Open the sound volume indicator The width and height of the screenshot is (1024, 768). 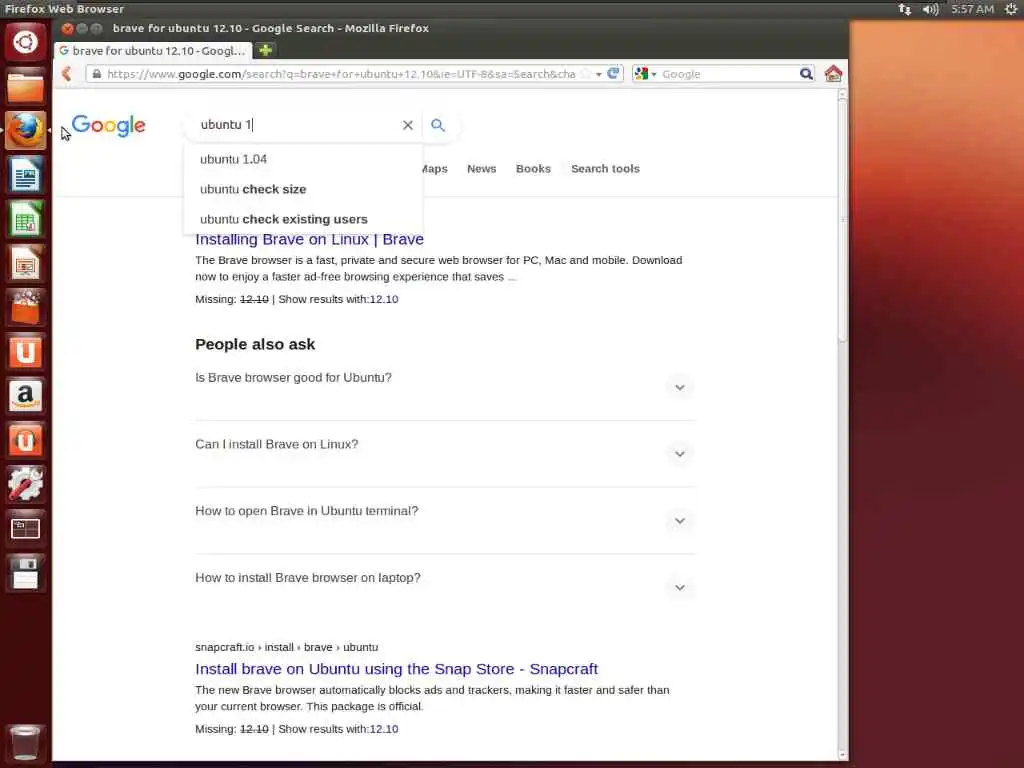pyautogui.click(x=931, y=9)
